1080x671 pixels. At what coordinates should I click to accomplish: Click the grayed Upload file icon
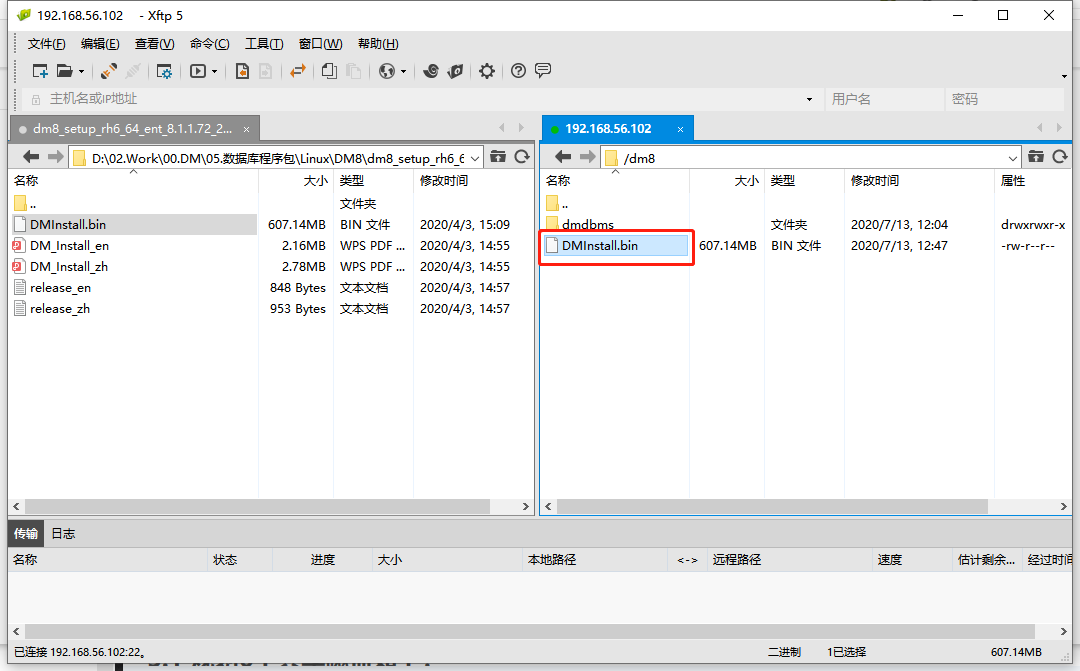(x=265, y=71)
